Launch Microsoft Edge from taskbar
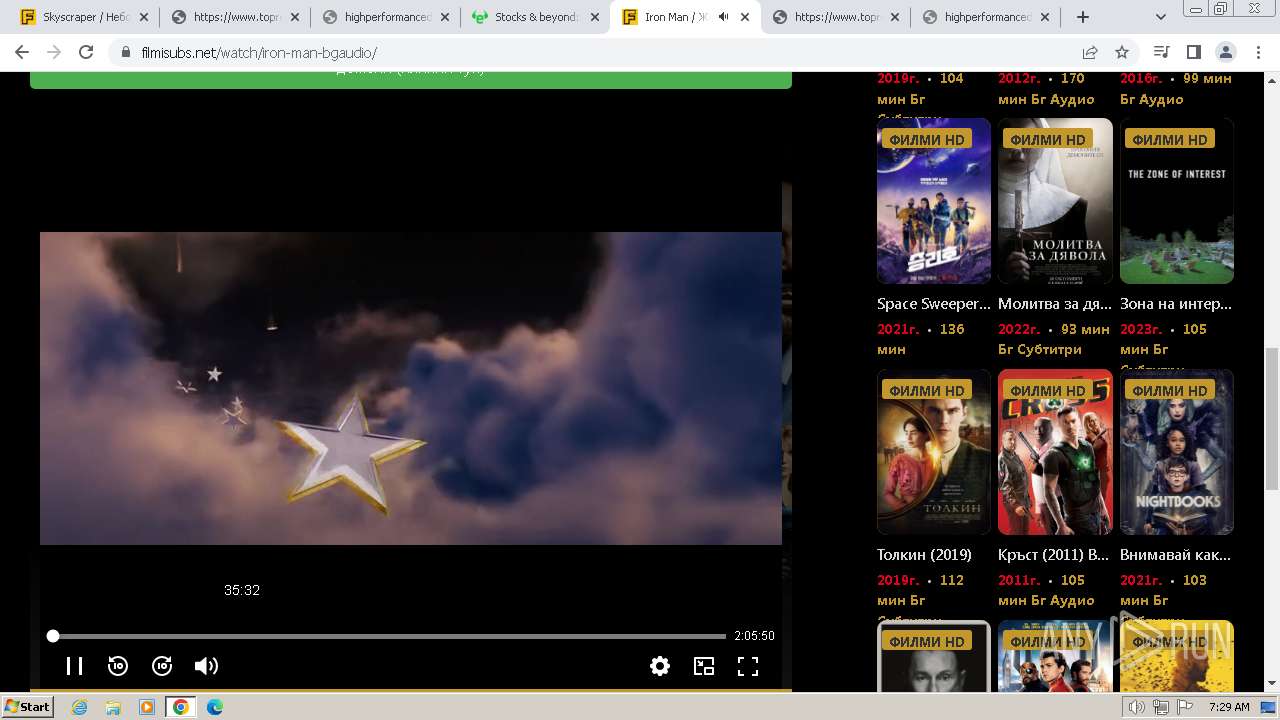1280x720 pixels. coord(215,707)
